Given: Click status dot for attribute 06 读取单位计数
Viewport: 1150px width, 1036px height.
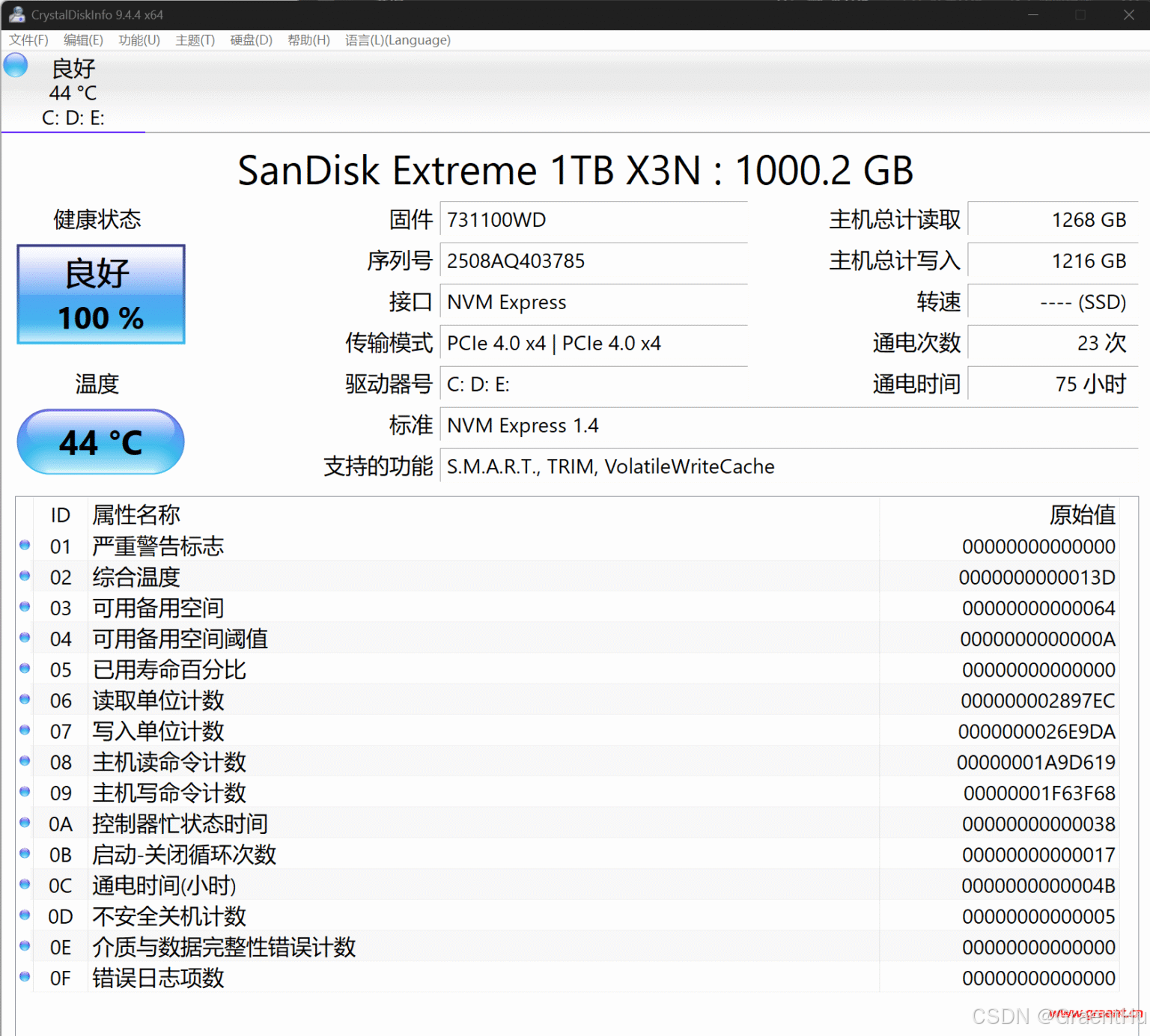Looking at the screenshot, I should tap(25, 700).
